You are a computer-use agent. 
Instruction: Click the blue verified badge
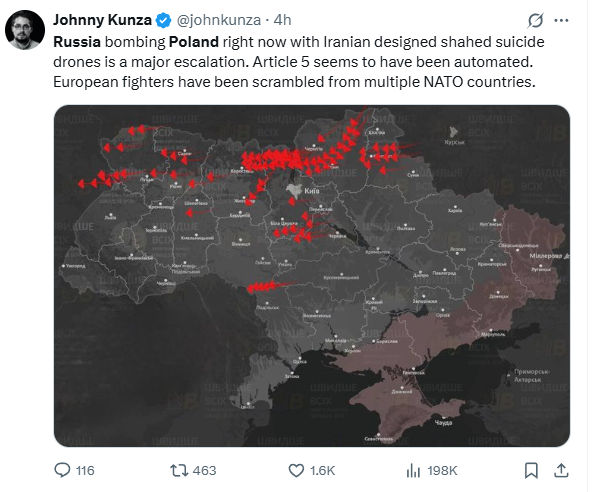[164, 20]
